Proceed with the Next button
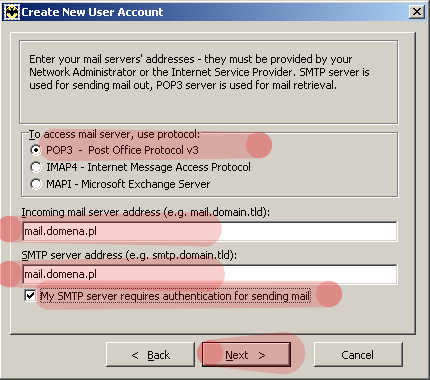The width and height of the screenshot is (430, 380). [x=246, y=355]
